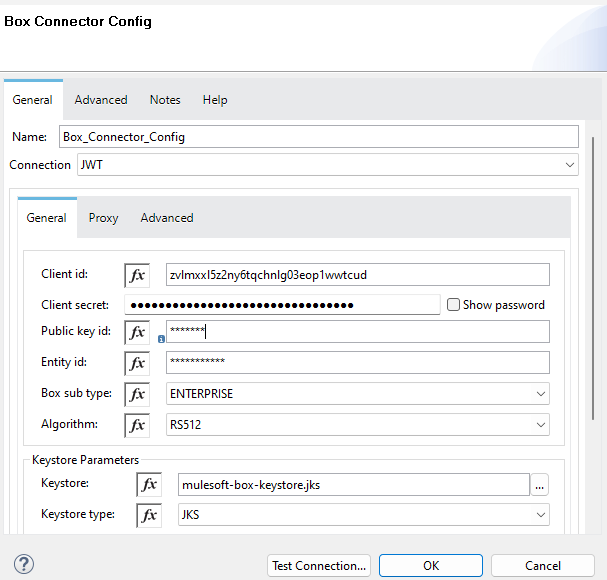This screenshot has height=580, width=607.
Task: Browse for keystore file with ellipsis button
Action: [x=540, y=485]
